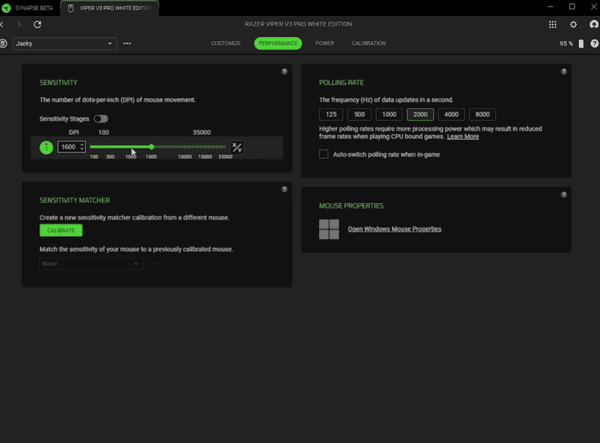Click the X/Y sensitivity axis icon
This screenshot has width=600, height=443.
click(237, 147)
